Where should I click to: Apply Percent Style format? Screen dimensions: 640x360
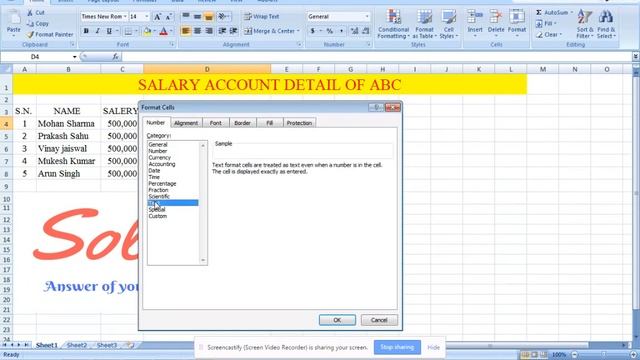click(329, 31)
